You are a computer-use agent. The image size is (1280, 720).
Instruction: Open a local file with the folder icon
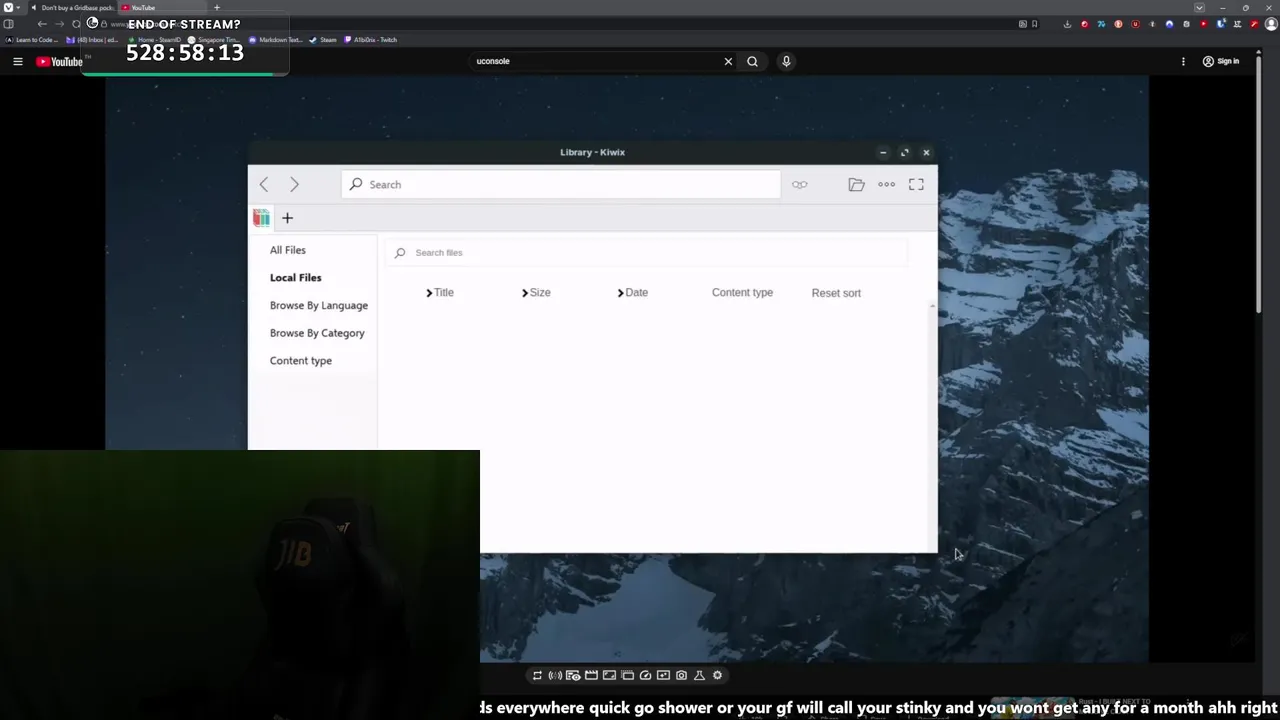[x=856, y=184]
